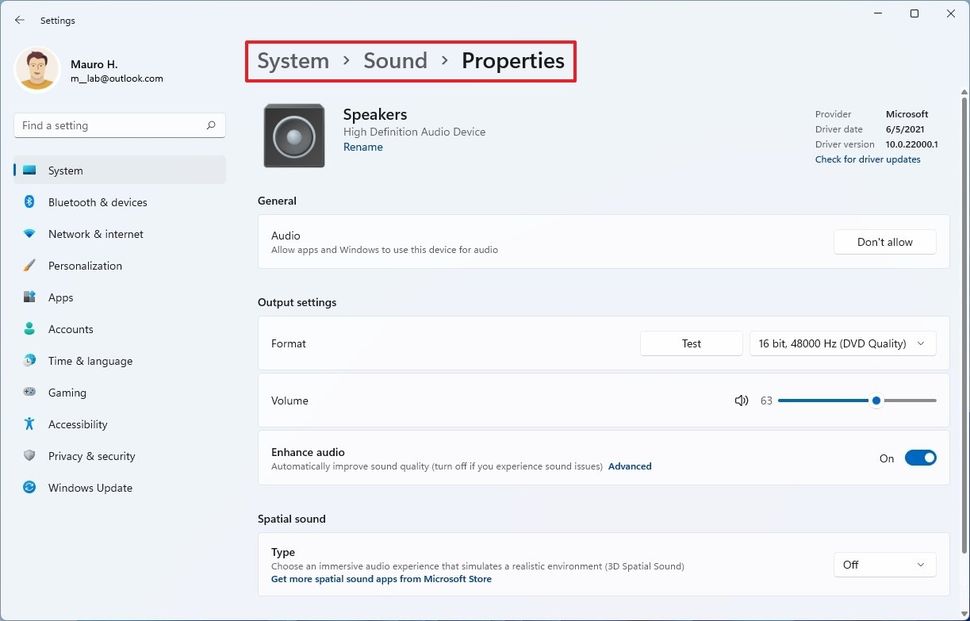Expand the Spatial sound Type dropdown
The height and width of the screenshot is (621, 970).
click(885, 565)
